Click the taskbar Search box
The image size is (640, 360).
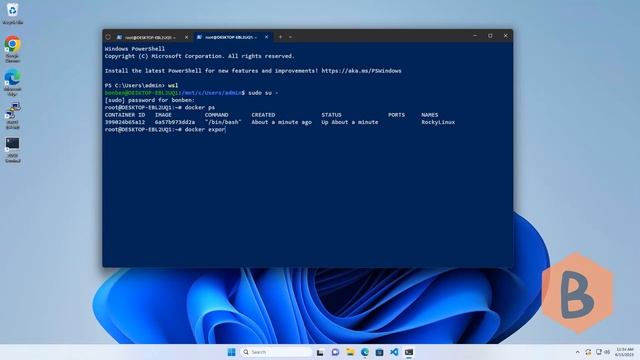pos(276,352)
